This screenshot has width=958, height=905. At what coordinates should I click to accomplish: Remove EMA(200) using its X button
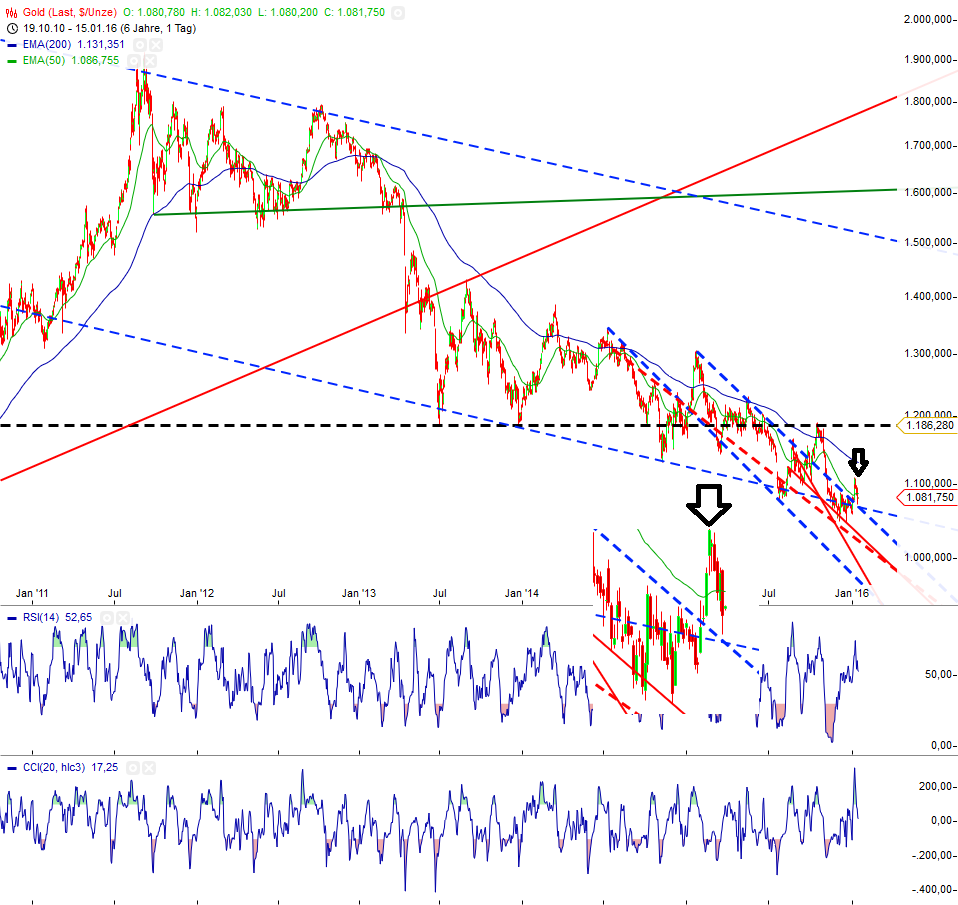point(154,45)
